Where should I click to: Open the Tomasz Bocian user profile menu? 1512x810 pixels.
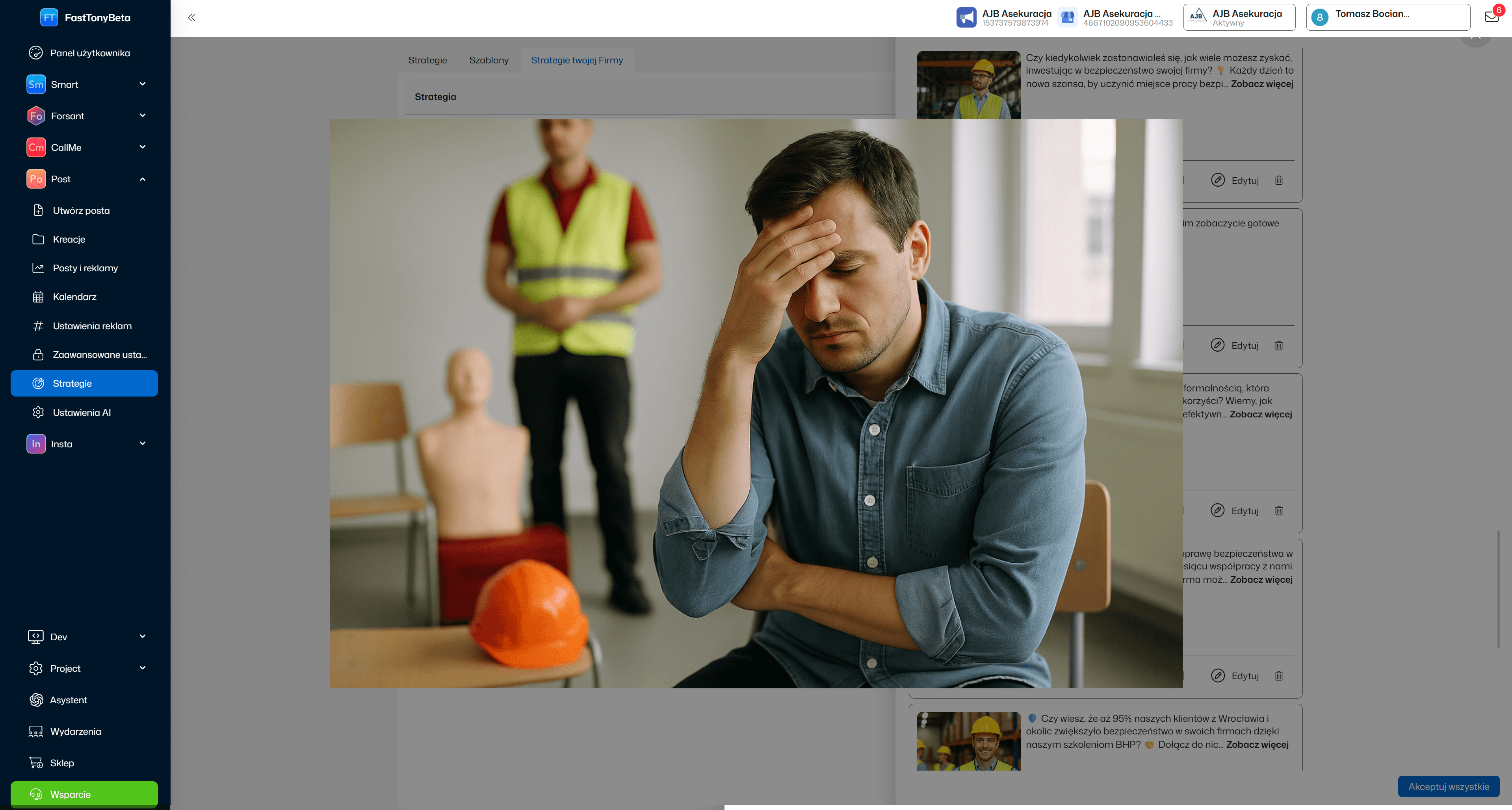pyautogui.click(x=1388, y=18)
